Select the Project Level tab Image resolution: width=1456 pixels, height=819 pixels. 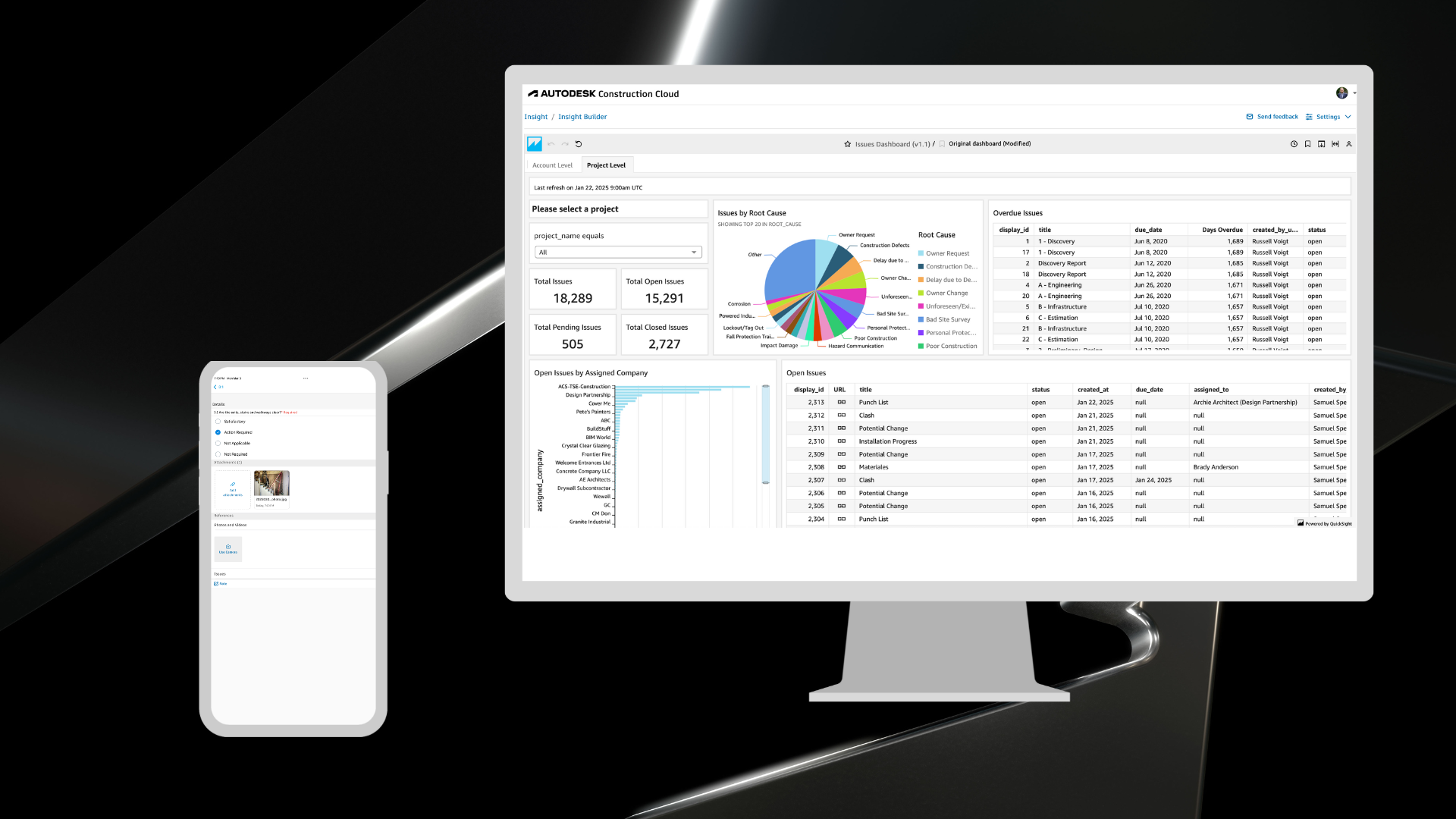606,165
